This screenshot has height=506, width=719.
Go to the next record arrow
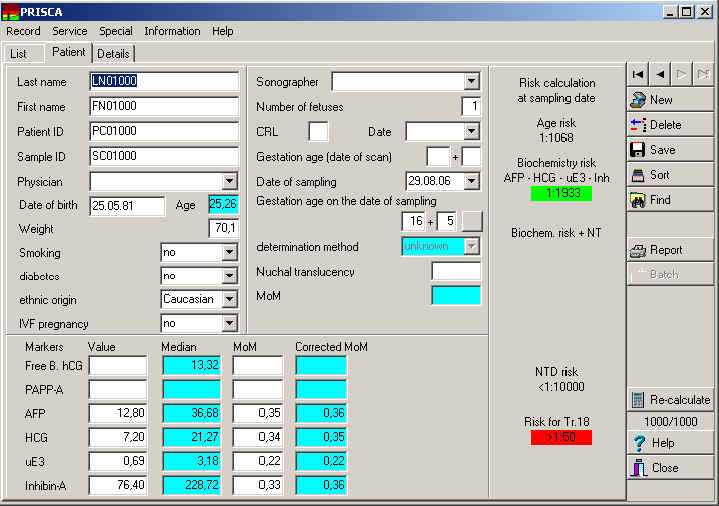[x=681, y=74]
